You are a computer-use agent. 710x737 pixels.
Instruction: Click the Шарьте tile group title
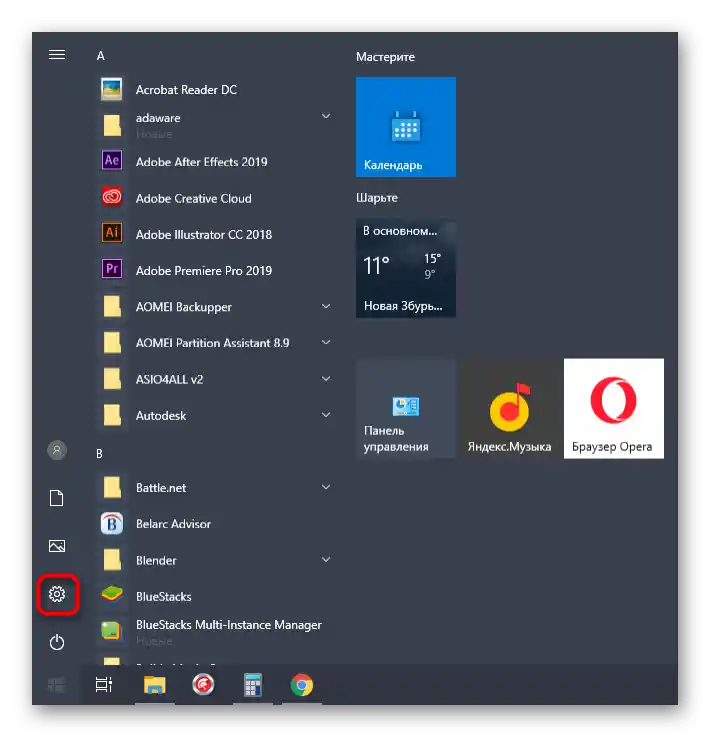pos(377,198)
